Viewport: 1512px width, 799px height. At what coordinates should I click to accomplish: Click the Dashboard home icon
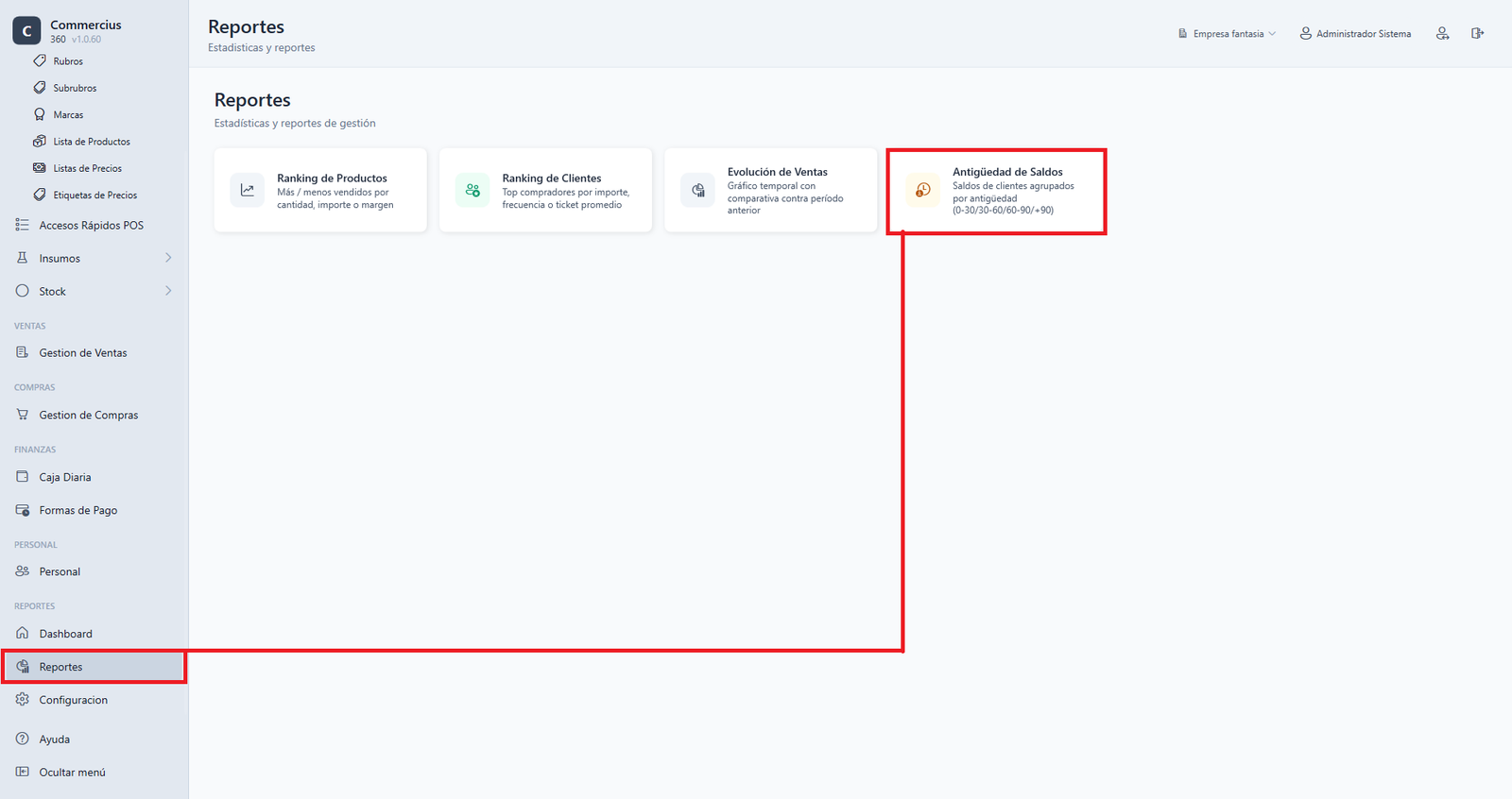[x=23, y=633]
